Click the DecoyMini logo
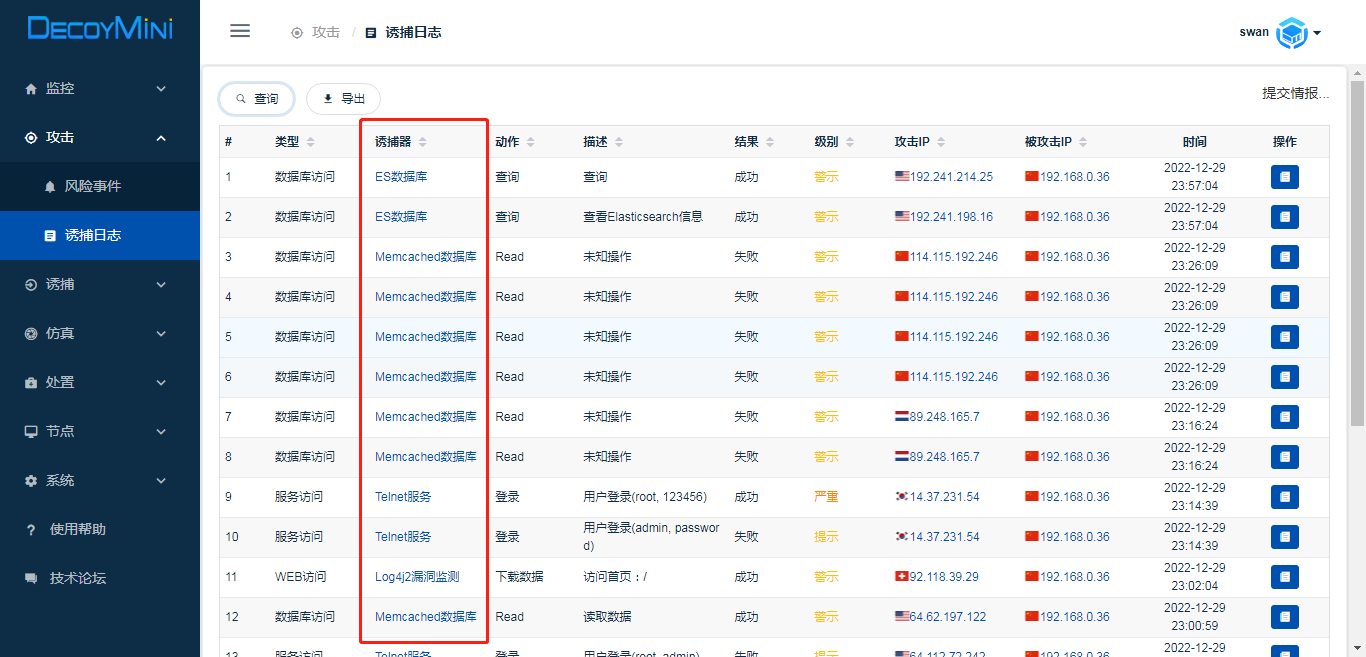Screen dimensions: 1366x657 100,29
